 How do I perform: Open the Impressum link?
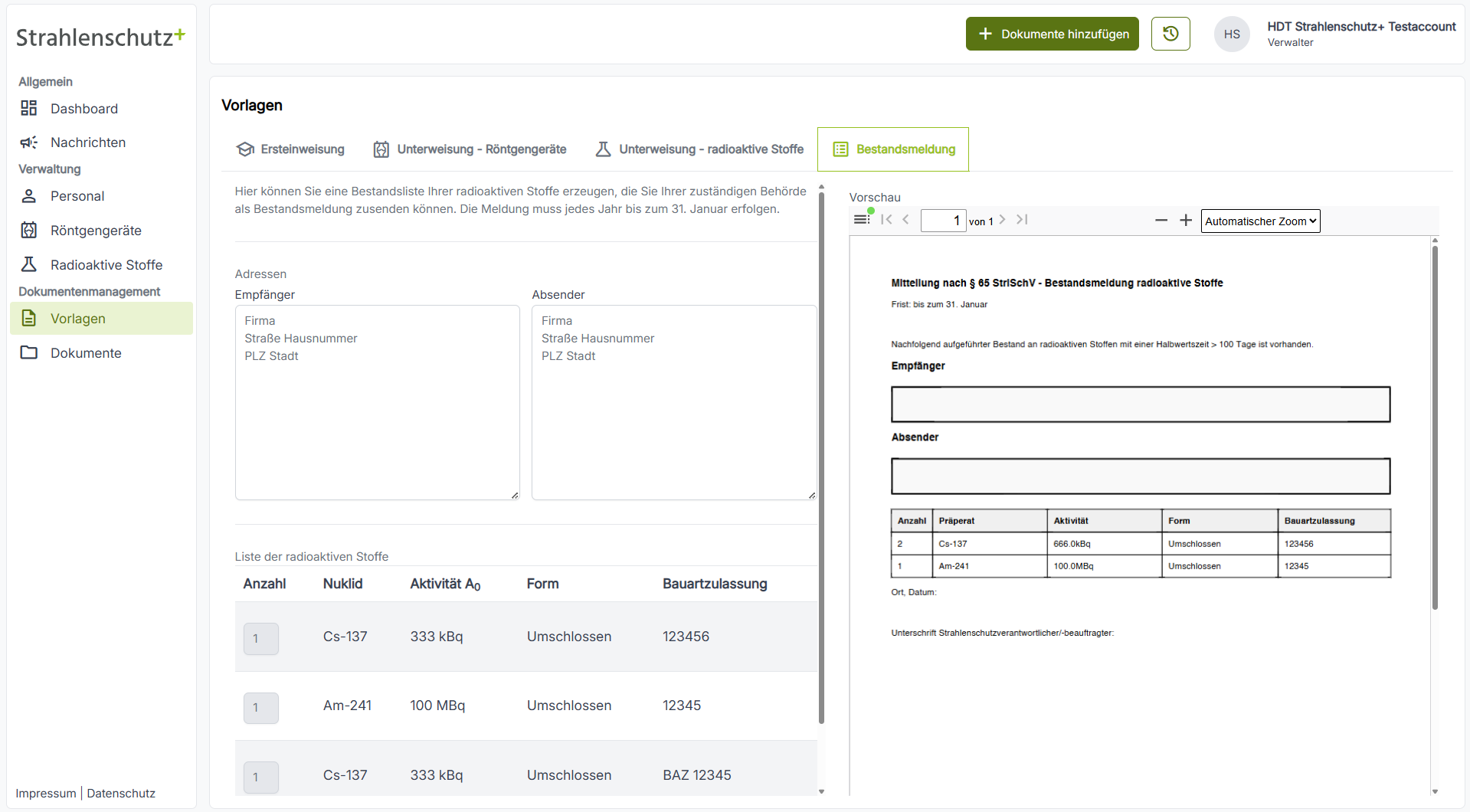(x=46, y=794)
